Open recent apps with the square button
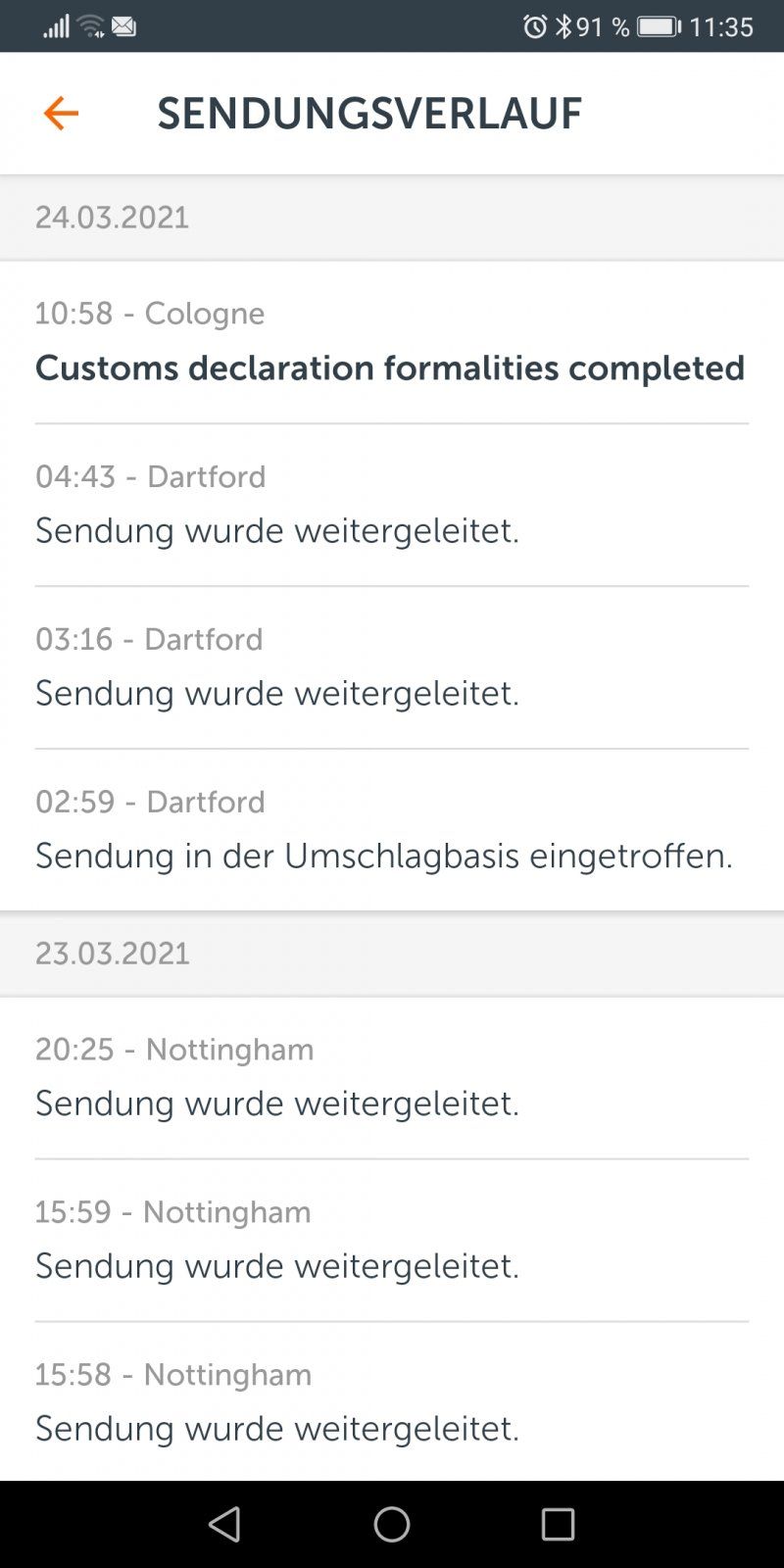 [x=558, y=1524]
